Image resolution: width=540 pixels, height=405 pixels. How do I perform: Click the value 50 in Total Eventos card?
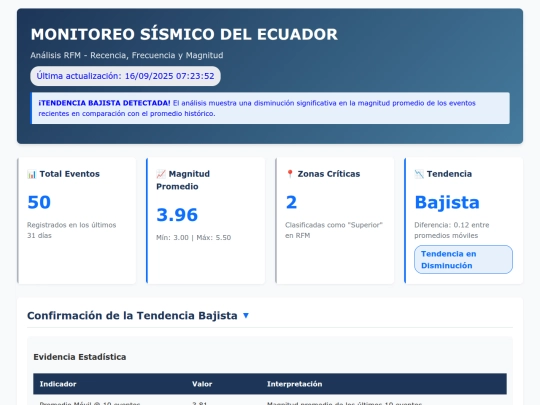tap(39, 202)
